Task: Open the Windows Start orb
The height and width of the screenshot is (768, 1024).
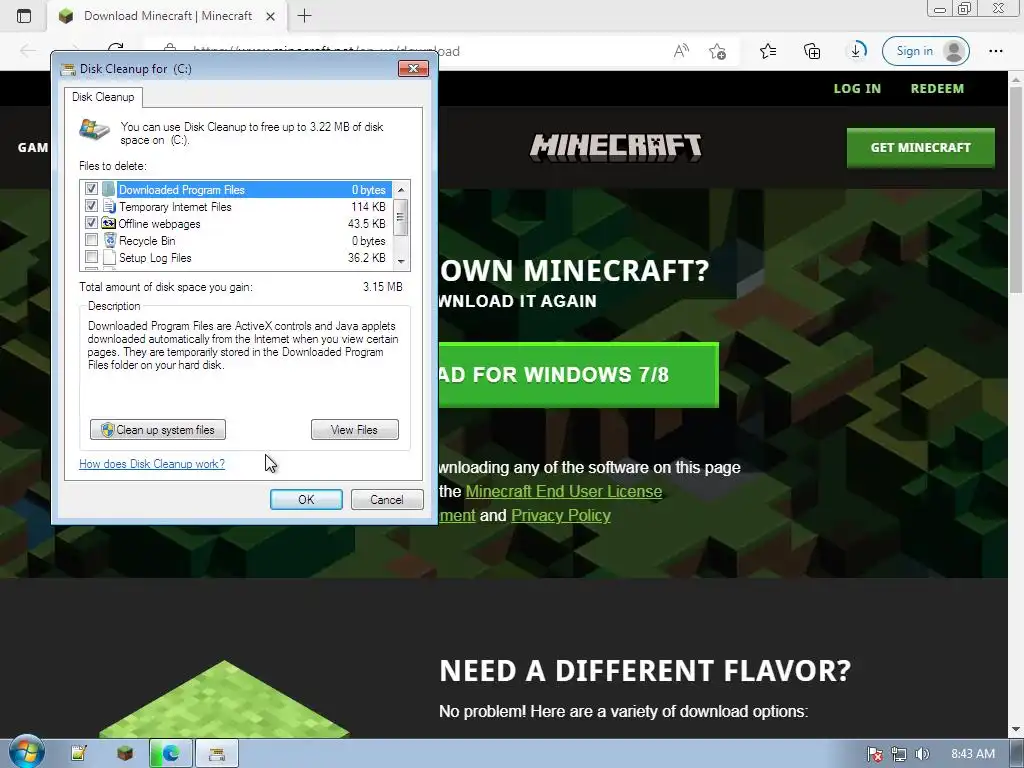Action: point(26,752)
